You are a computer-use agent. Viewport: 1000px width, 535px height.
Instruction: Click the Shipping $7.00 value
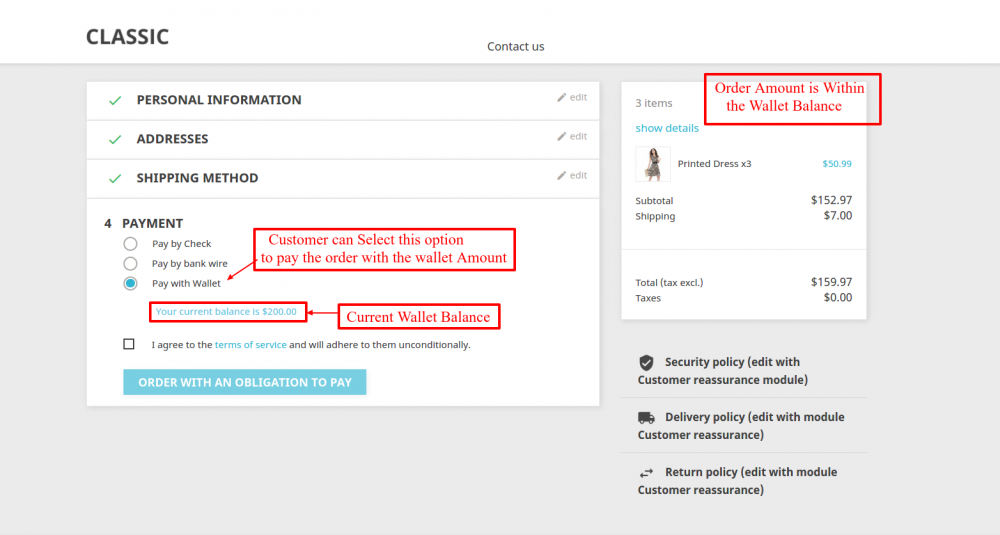pos(837,216)
